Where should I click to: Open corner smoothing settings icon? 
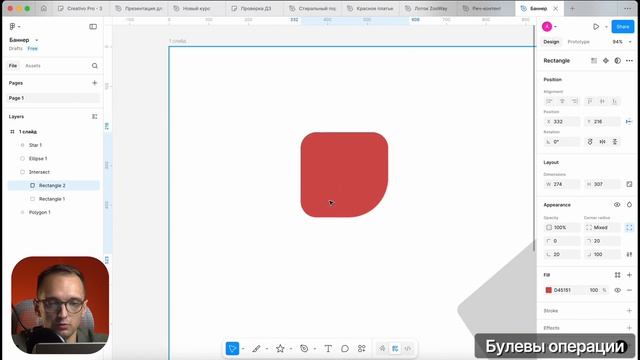(629, 254)
